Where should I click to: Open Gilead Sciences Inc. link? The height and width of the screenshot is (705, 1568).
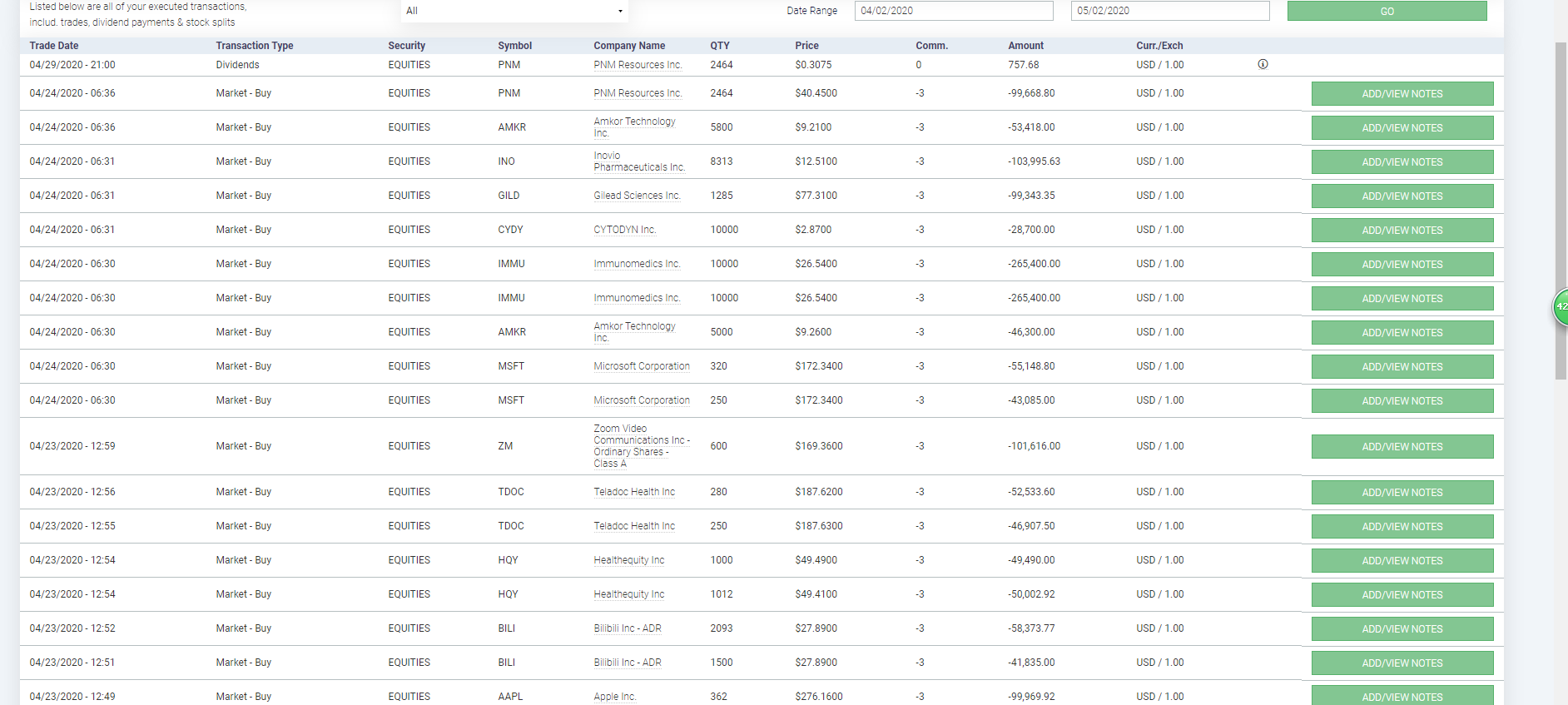pyautogui.click(x=637, y=196)
